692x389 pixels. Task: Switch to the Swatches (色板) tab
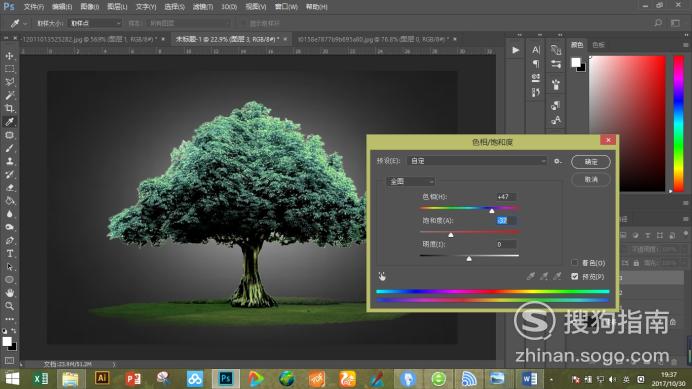click(598, 45)
